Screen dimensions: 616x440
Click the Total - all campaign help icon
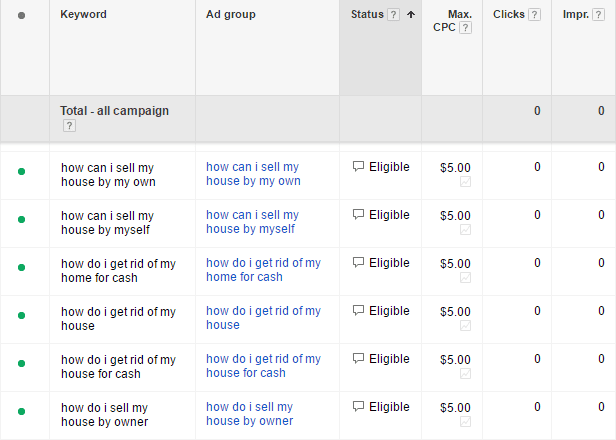(x=69, y=126)
